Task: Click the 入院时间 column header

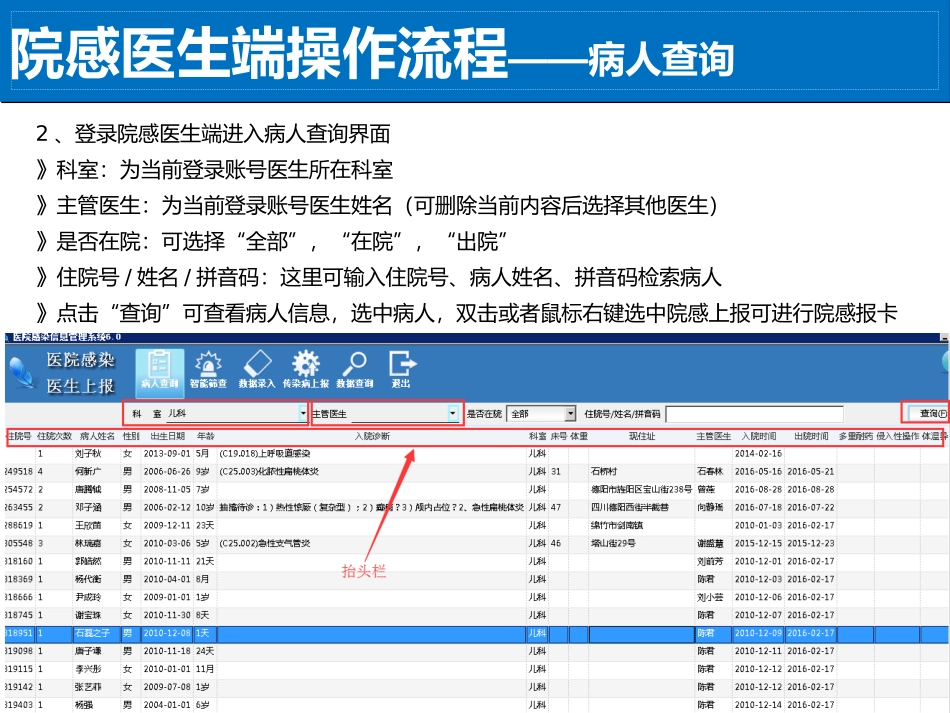Action: [x=759, y=436]
